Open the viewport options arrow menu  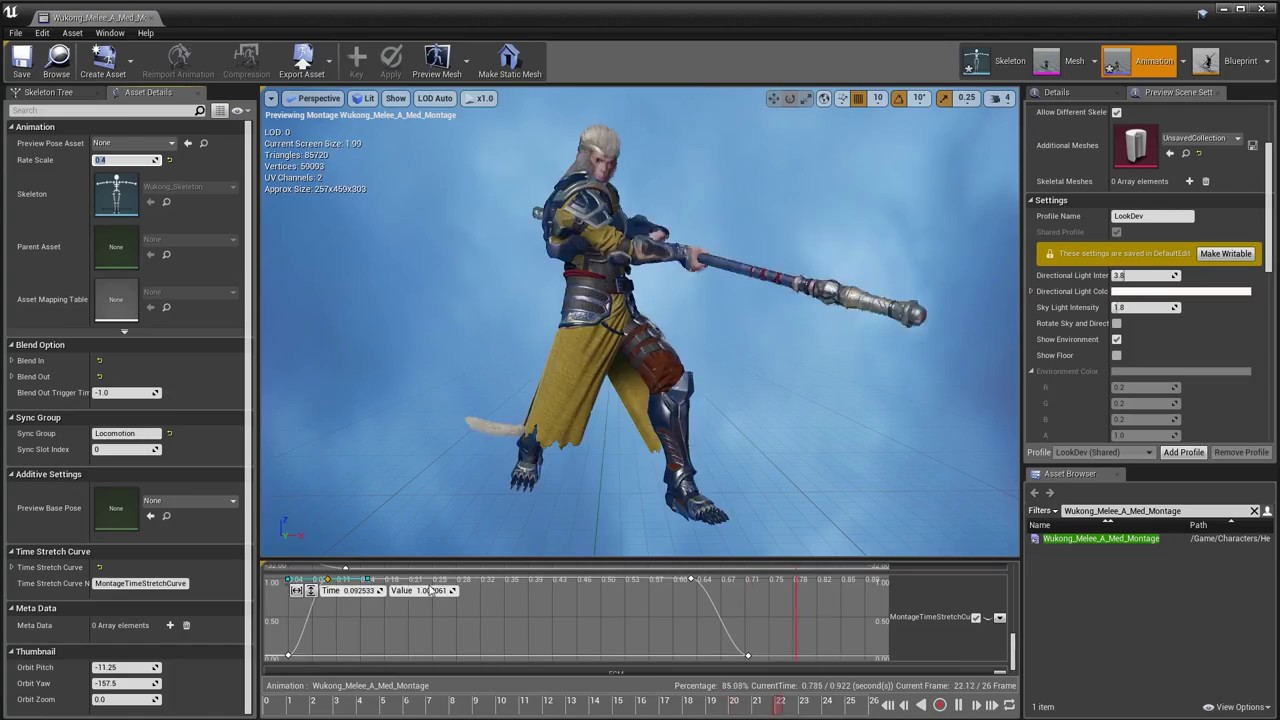coord(271,98)
